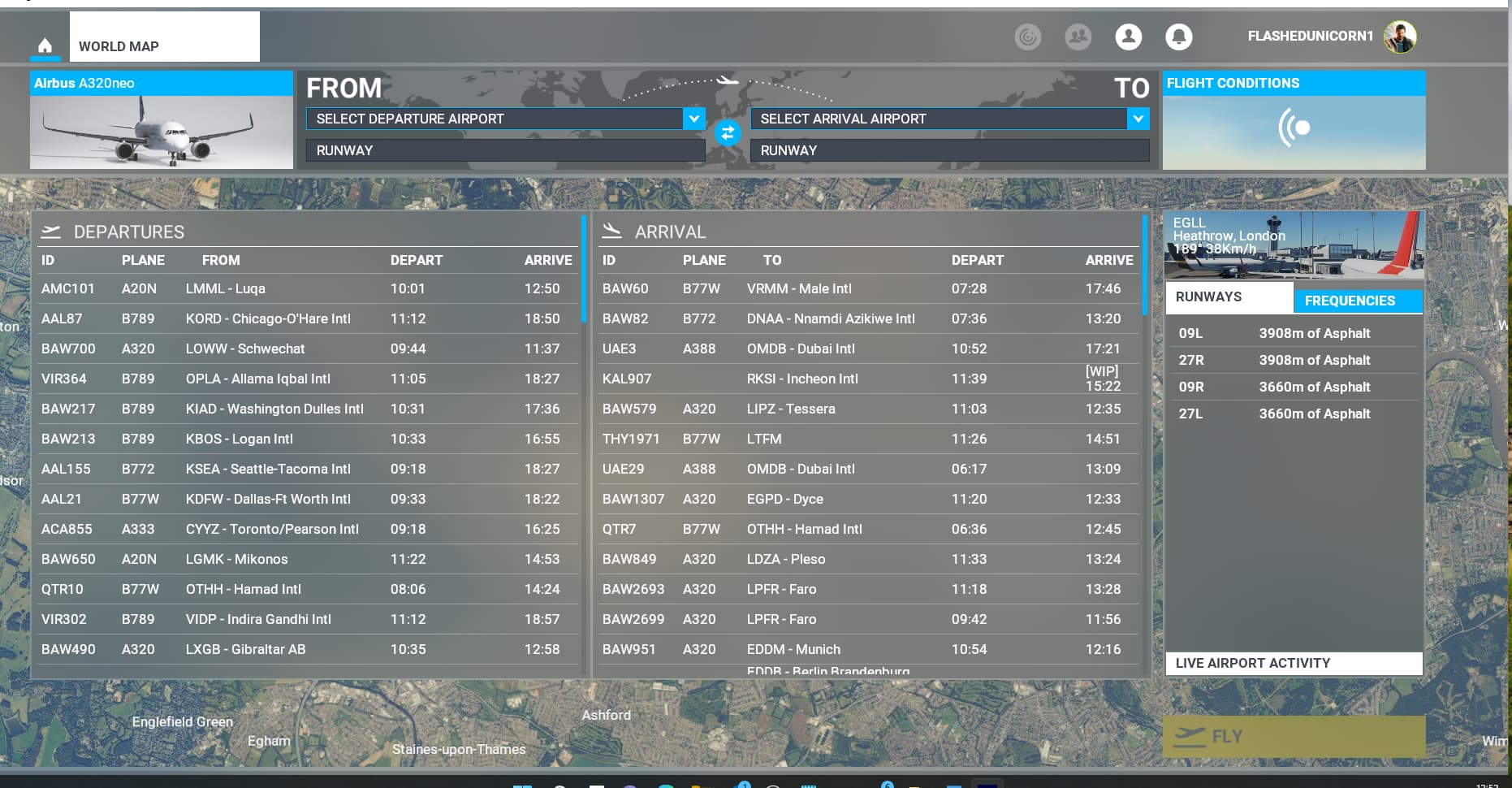The image size is (1512, 788).
Task: Expand the Select Departure Airport dropdown
Action: click(x=693, y=119)
